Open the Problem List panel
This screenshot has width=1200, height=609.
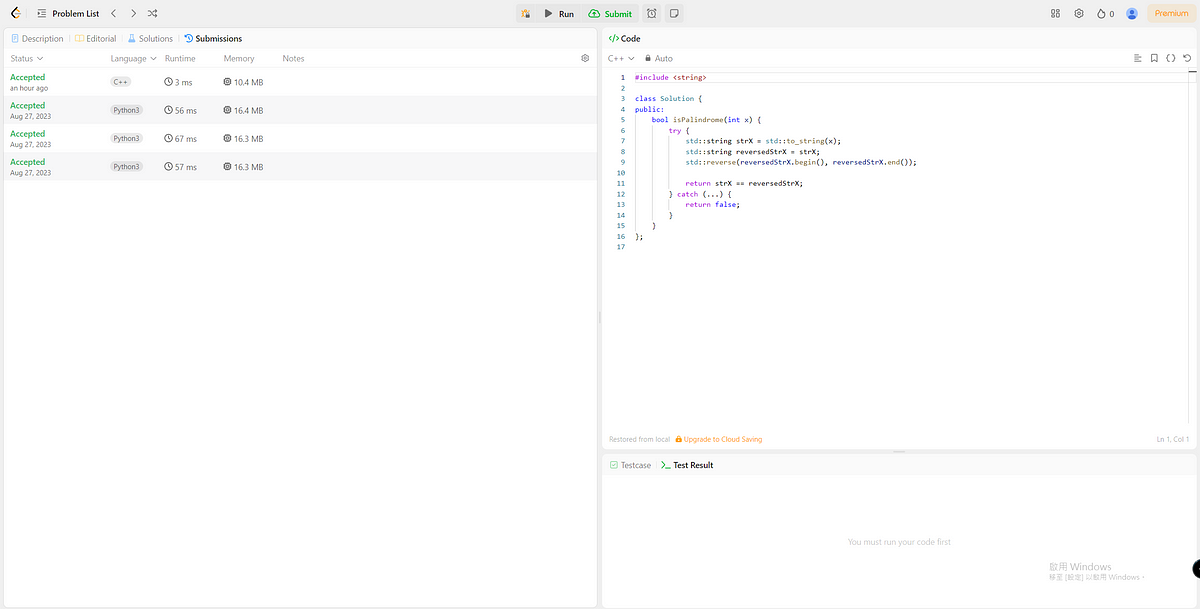tap(68, 14)
